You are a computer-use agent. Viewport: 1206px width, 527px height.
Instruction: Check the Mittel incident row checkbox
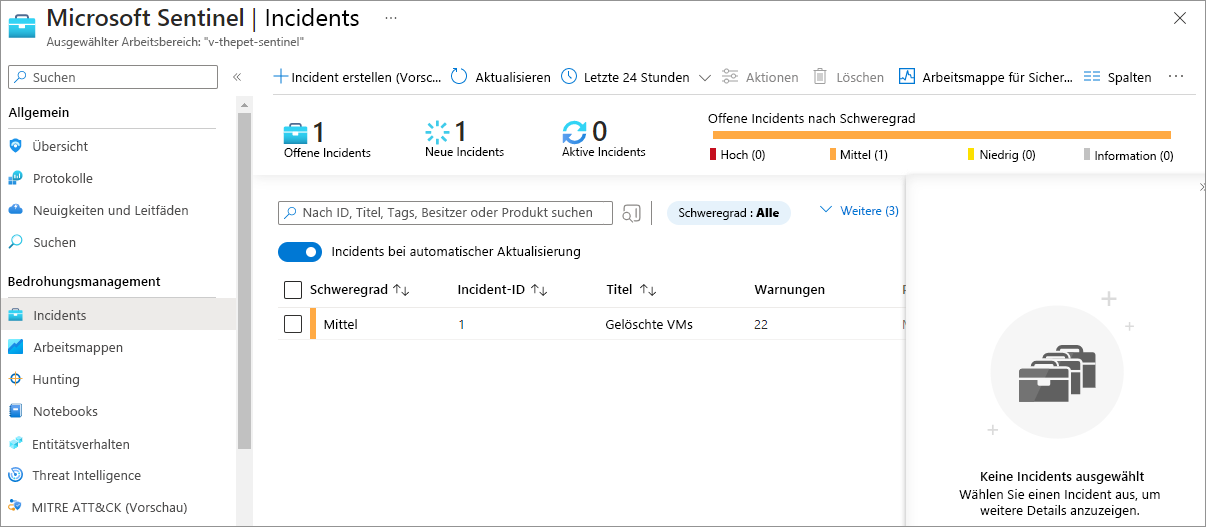tap(293, 324)
